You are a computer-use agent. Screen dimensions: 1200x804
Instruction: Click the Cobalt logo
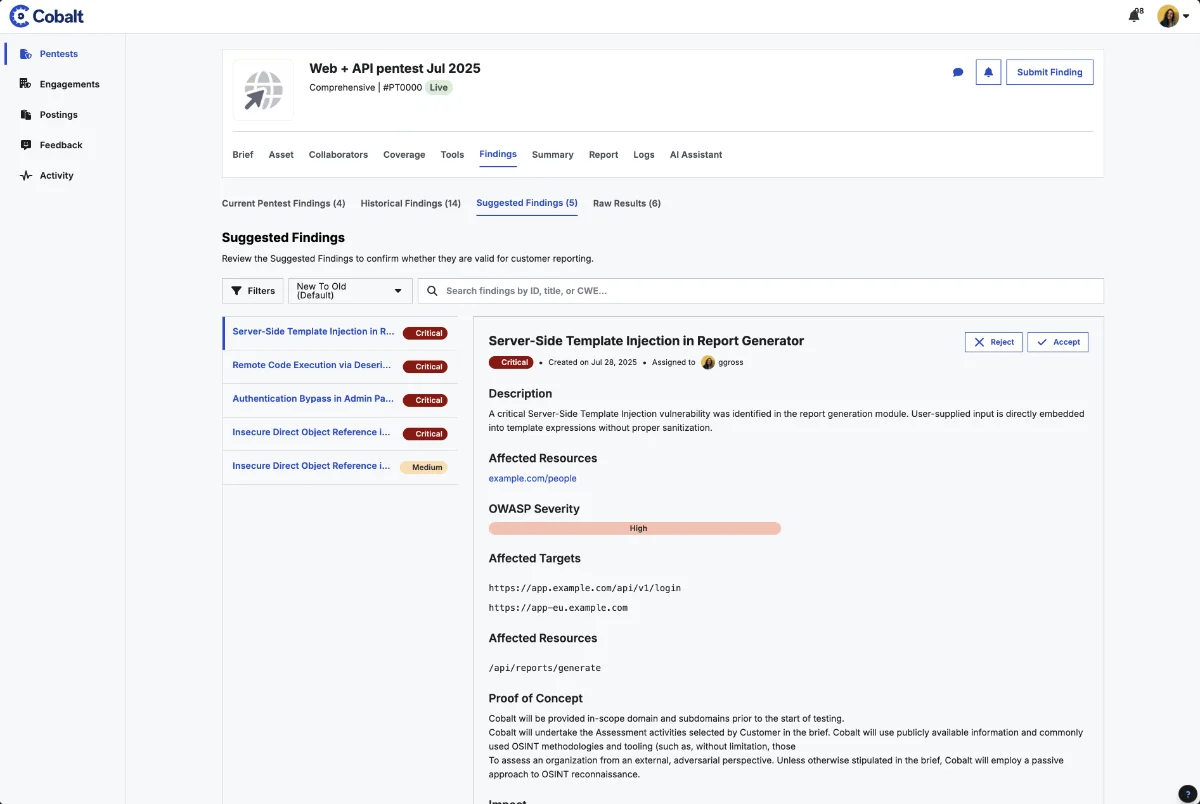point(47,16)
